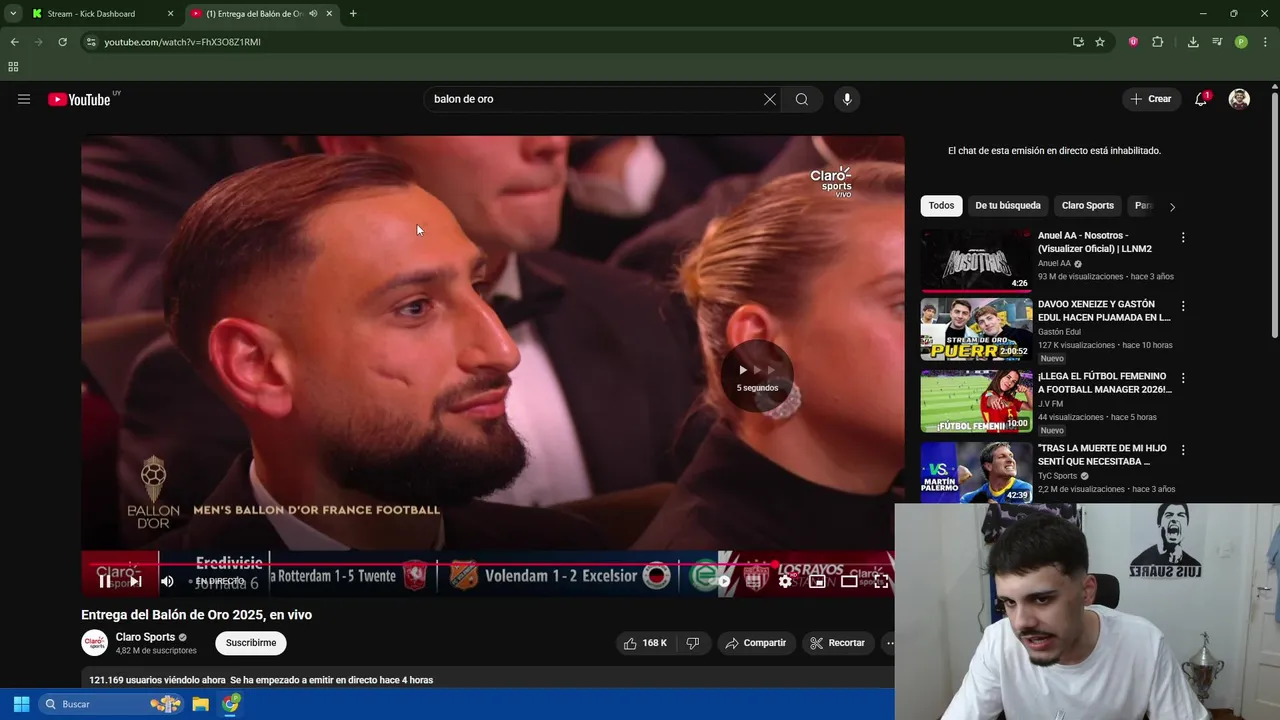Install the app via the address bar icon
The height and width of the screenshot is (720, 1280).
1078,42
